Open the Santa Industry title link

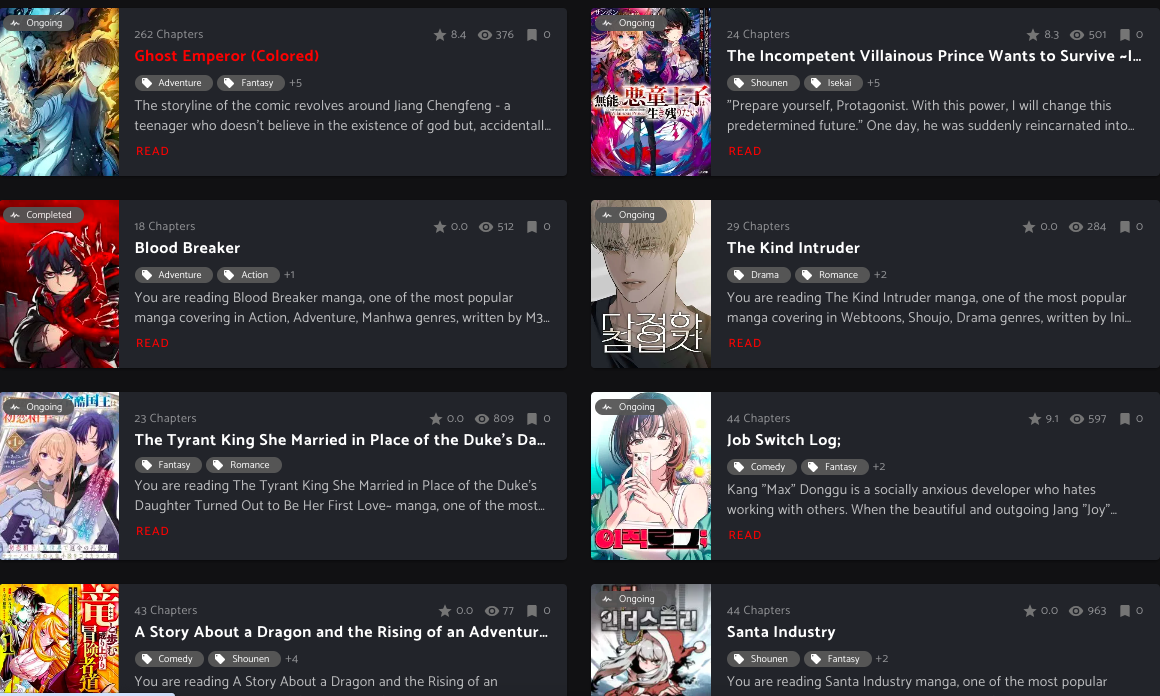780,632
